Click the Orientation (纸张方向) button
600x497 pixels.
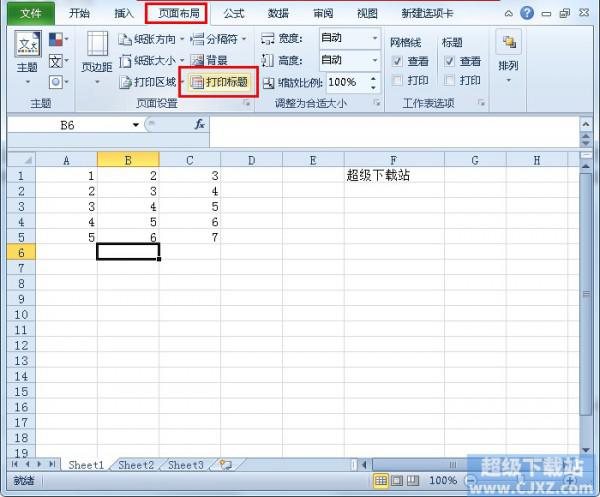pyautogui.click(x=151, y=39)
